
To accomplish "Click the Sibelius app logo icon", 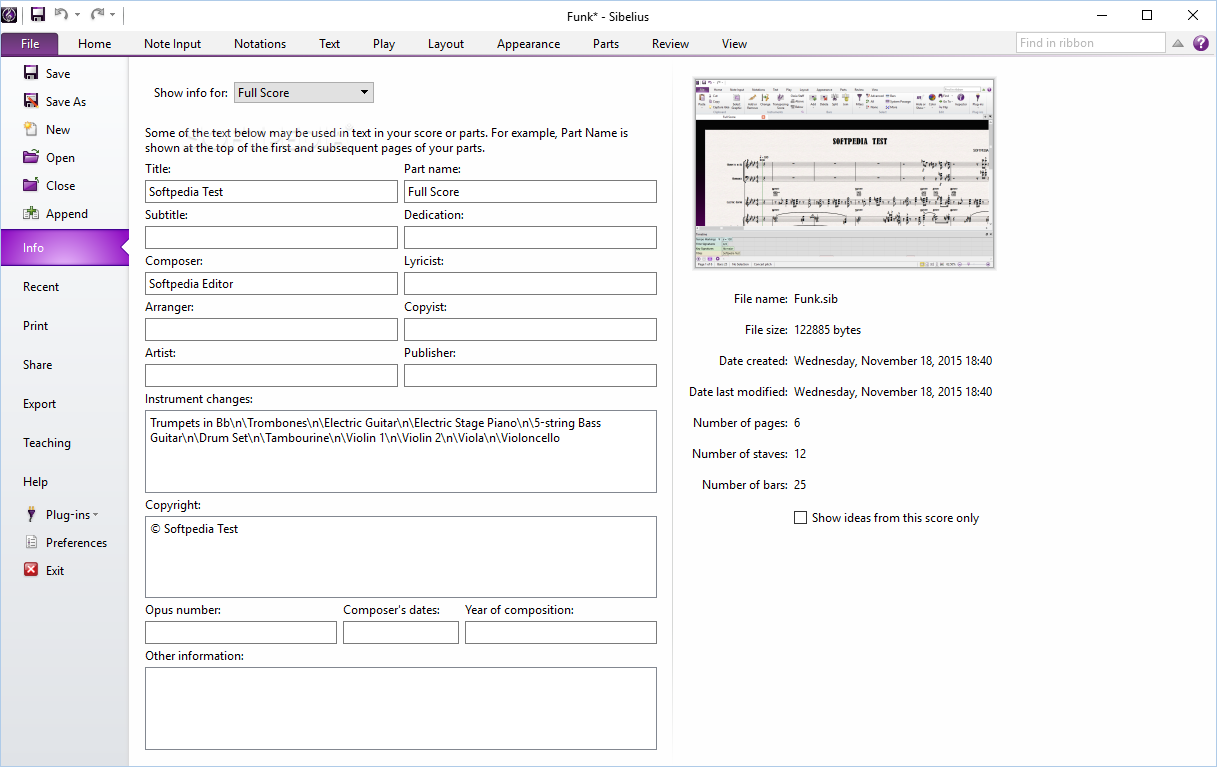I will coord(10,14).
